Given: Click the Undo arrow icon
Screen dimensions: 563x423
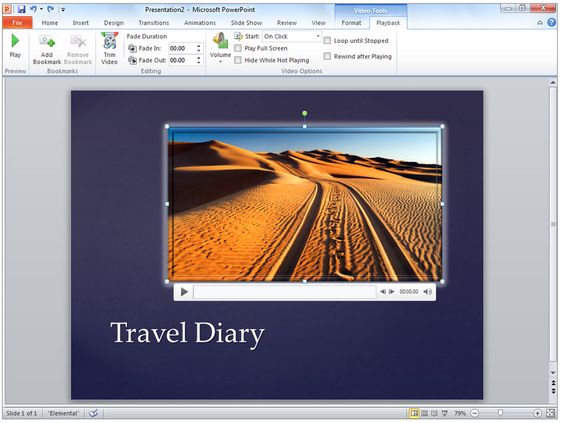Looking at the screenshot, I should click(33, 9).
